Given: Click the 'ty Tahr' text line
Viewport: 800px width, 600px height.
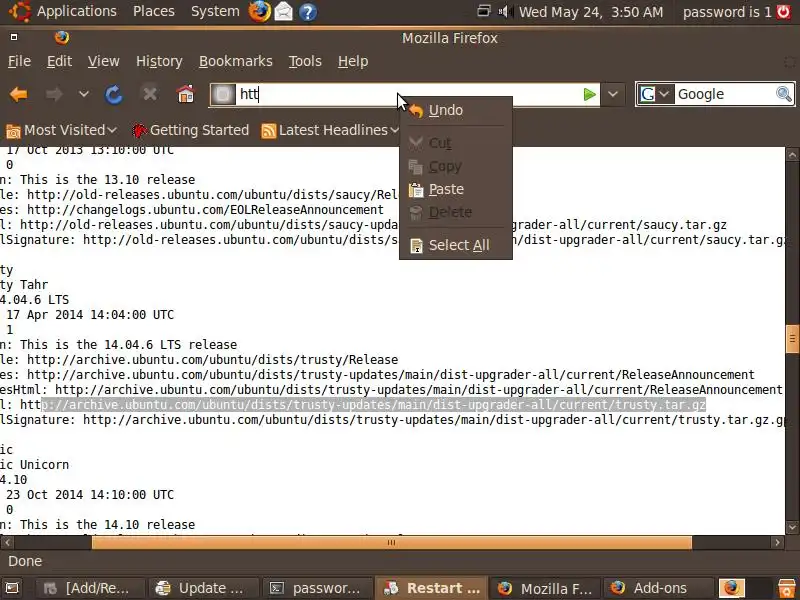Looking at the screenshot, I should point(24,285).
